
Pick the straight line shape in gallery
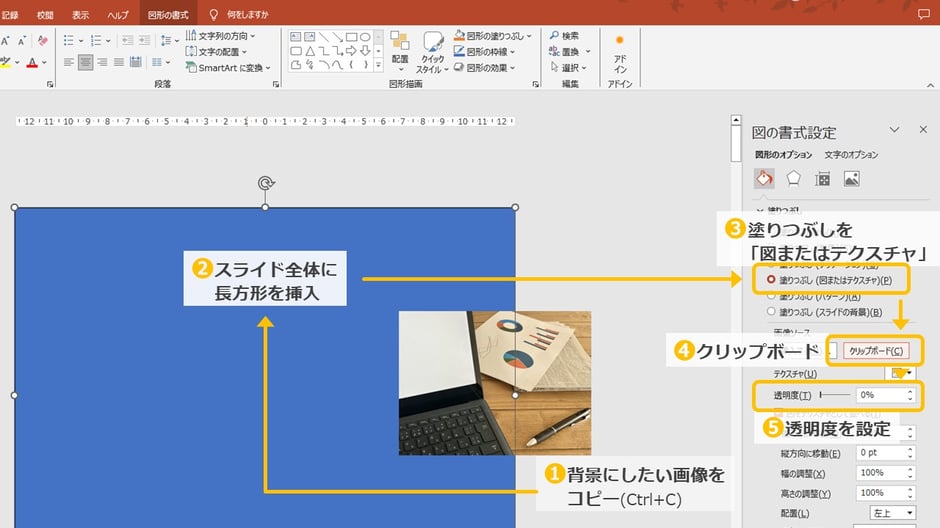323,37
